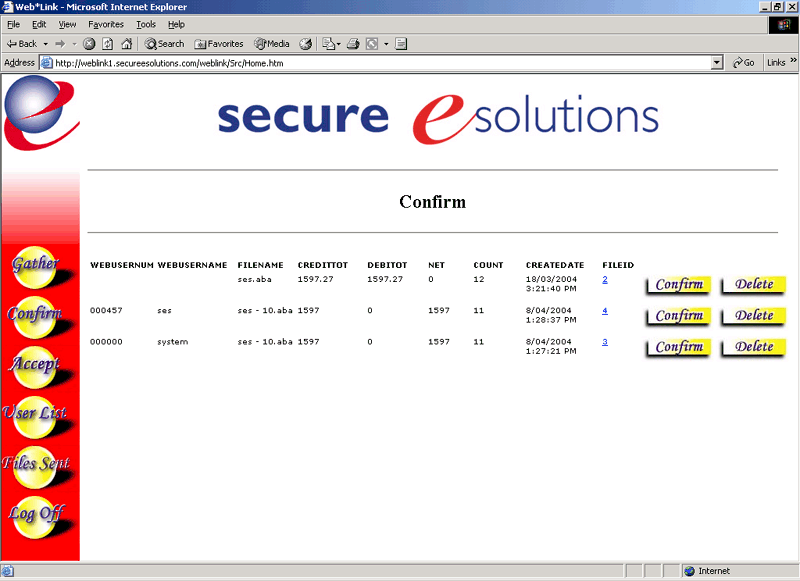Viewport: 800px width, 581px height.
Task: Confirm the ses.aba file row
Action: (678, 285)
